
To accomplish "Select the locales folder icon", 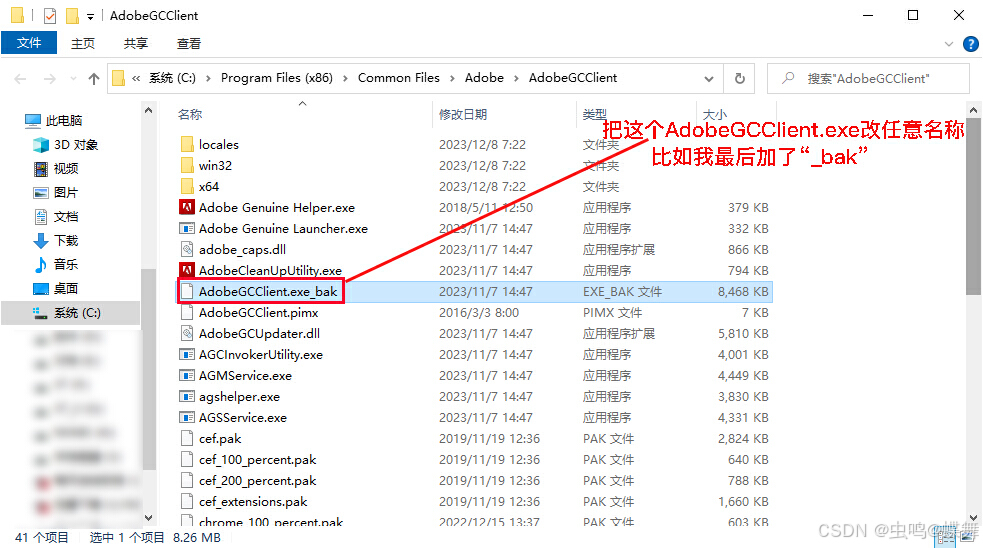I will pos(187,145).
